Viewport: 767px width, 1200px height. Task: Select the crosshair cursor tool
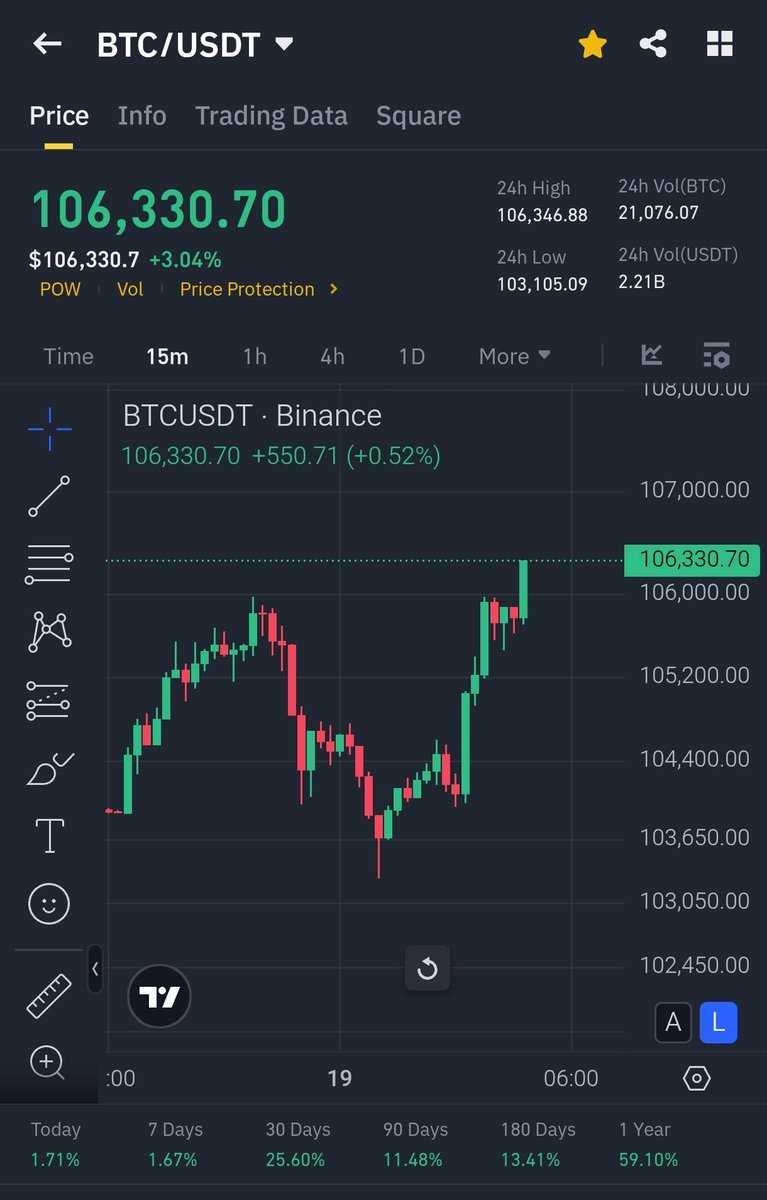[x=49, y=429]
